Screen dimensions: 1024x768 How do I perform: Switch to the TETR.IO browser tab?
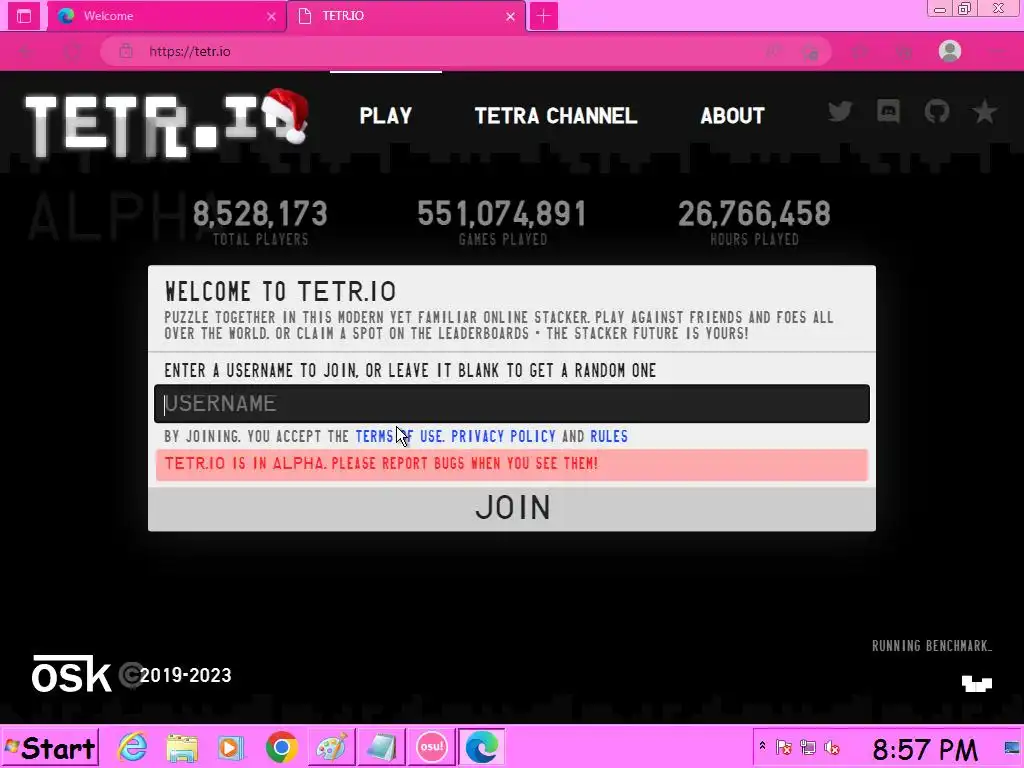405,16
